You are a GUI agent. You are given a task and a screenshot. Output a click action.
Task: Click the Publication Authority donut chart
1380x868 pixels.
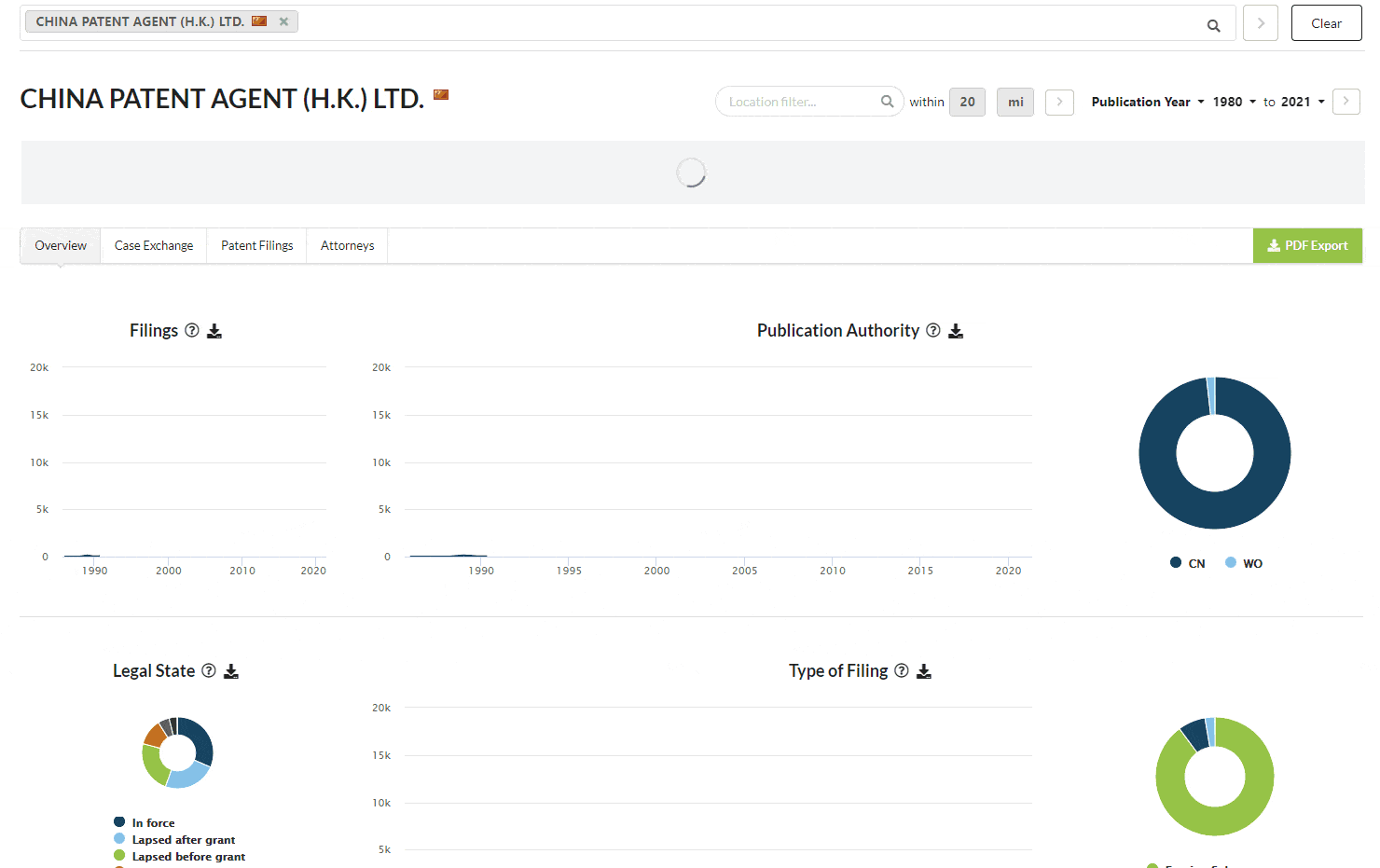(1215, 453)
